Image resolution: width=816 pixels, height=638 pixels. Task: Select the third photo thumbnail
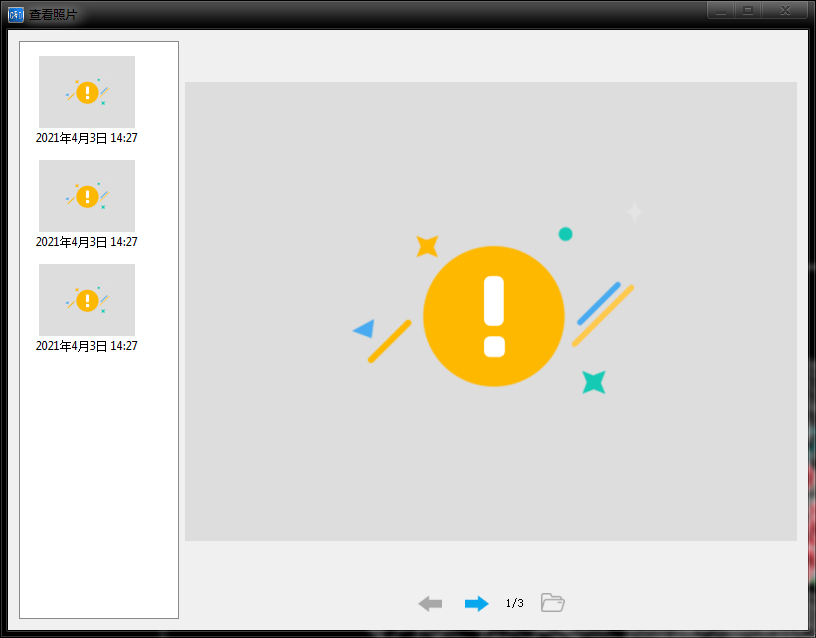click(87, 300)
